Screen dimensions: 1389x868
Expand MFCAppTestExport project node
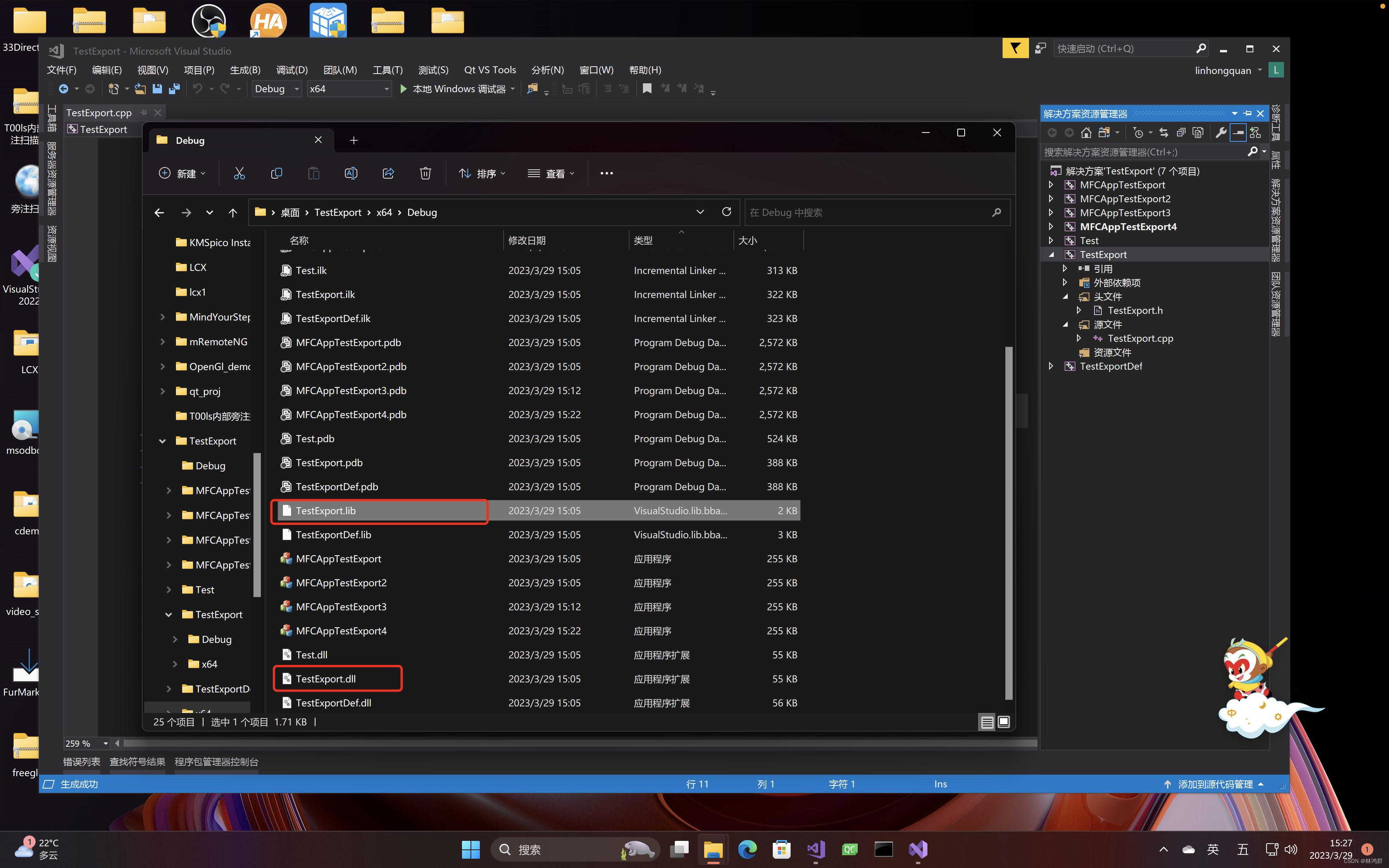coord(1050,185)
